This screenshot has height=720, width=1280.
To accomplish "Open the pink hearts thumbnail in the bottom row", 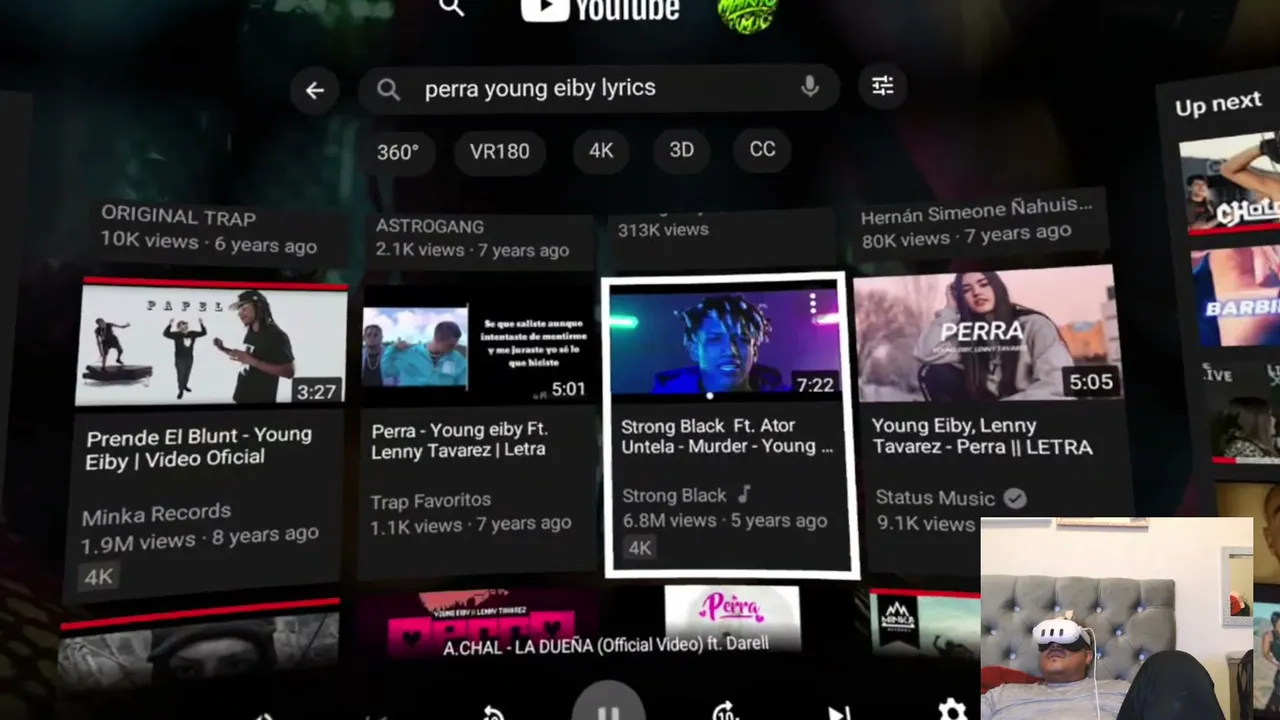I will 478,622.
